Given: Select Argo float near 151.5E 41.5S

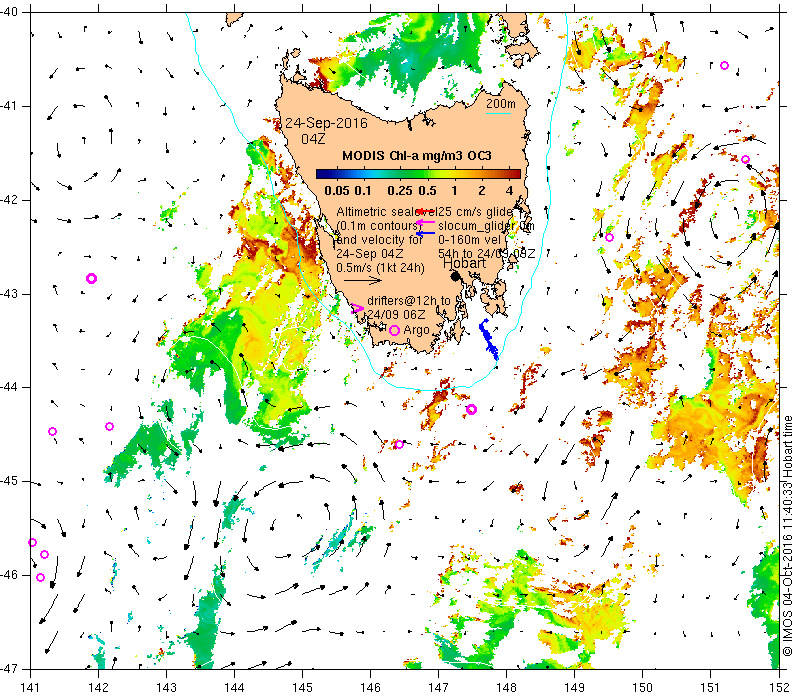Looking at the screenshot, I should (745, 159).
